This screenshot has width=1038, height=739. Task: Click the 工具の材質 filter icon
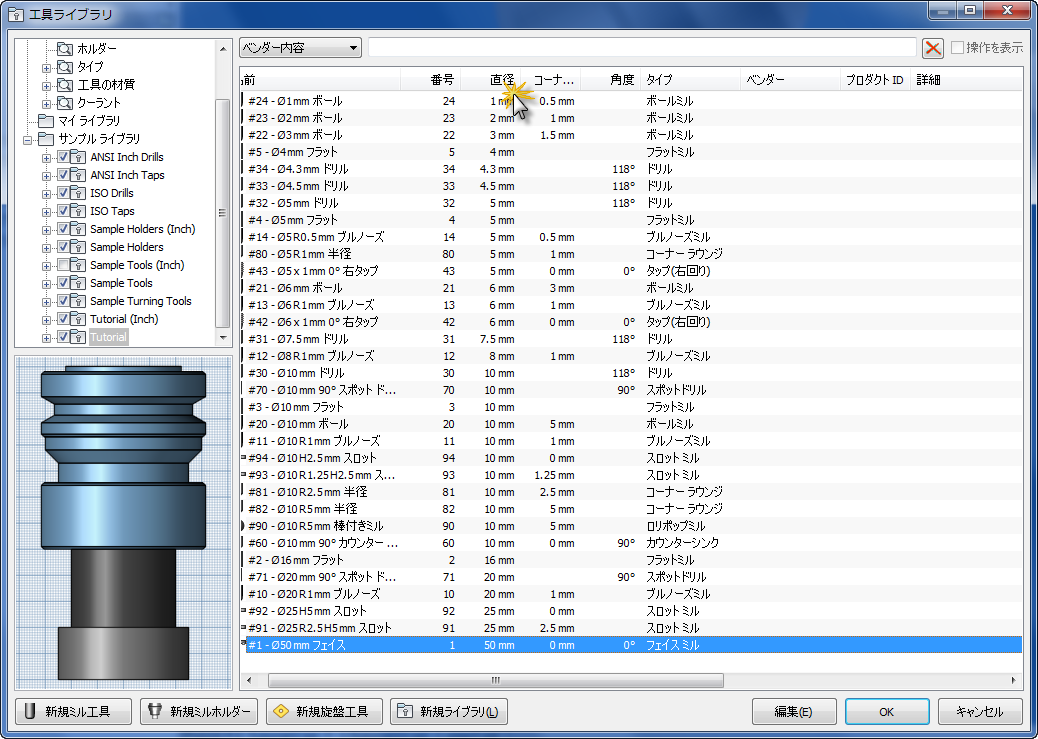click(65, 84)
